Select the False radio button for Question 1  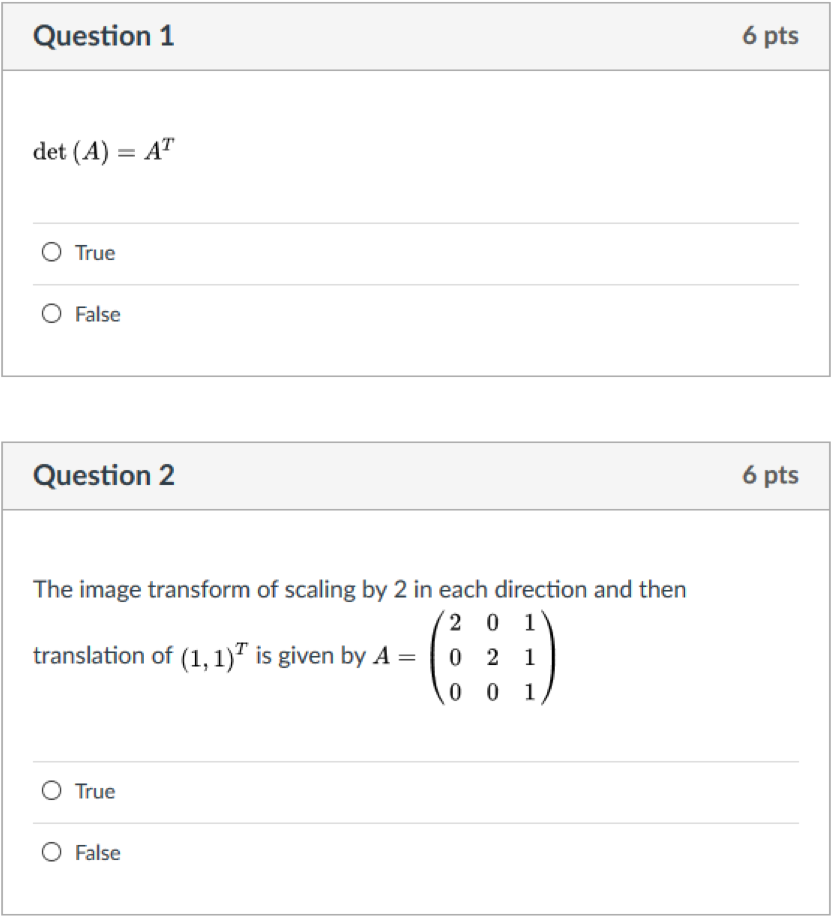(51, 314)
